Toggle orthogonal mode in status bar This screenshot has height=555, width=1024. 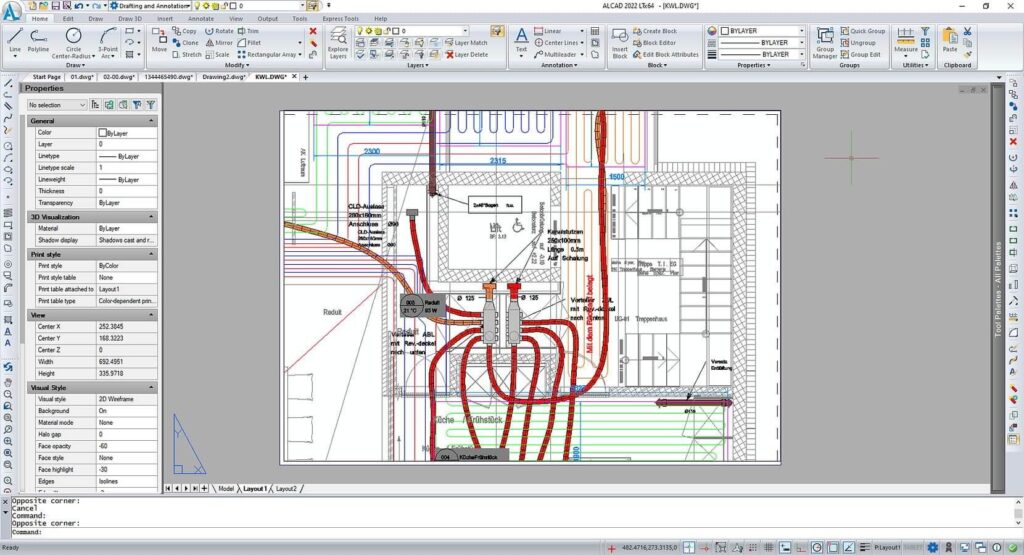pos(801,548)
